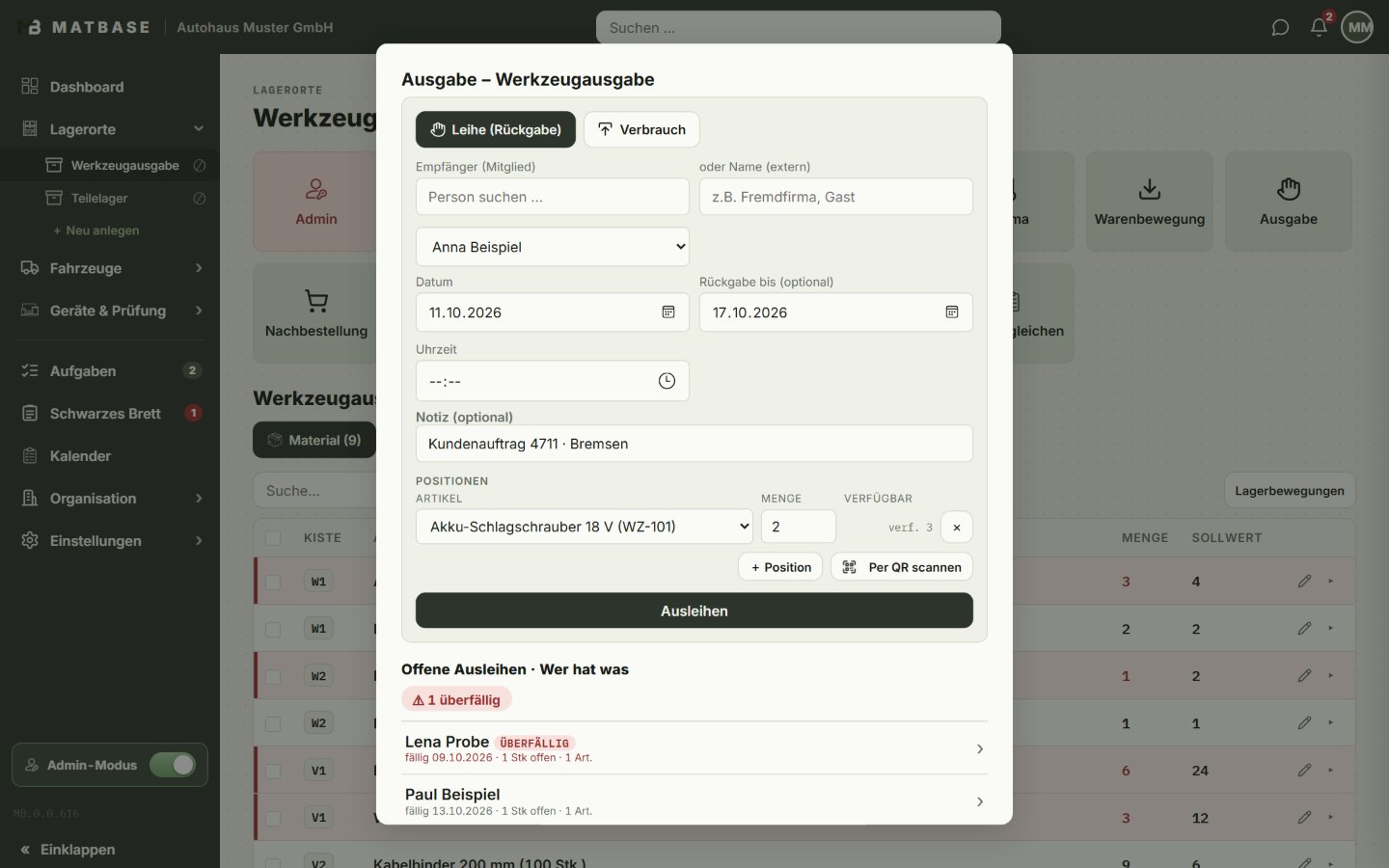Click the Admin card icon
Screen dimensions: 1389x868
tap(316, 189)
